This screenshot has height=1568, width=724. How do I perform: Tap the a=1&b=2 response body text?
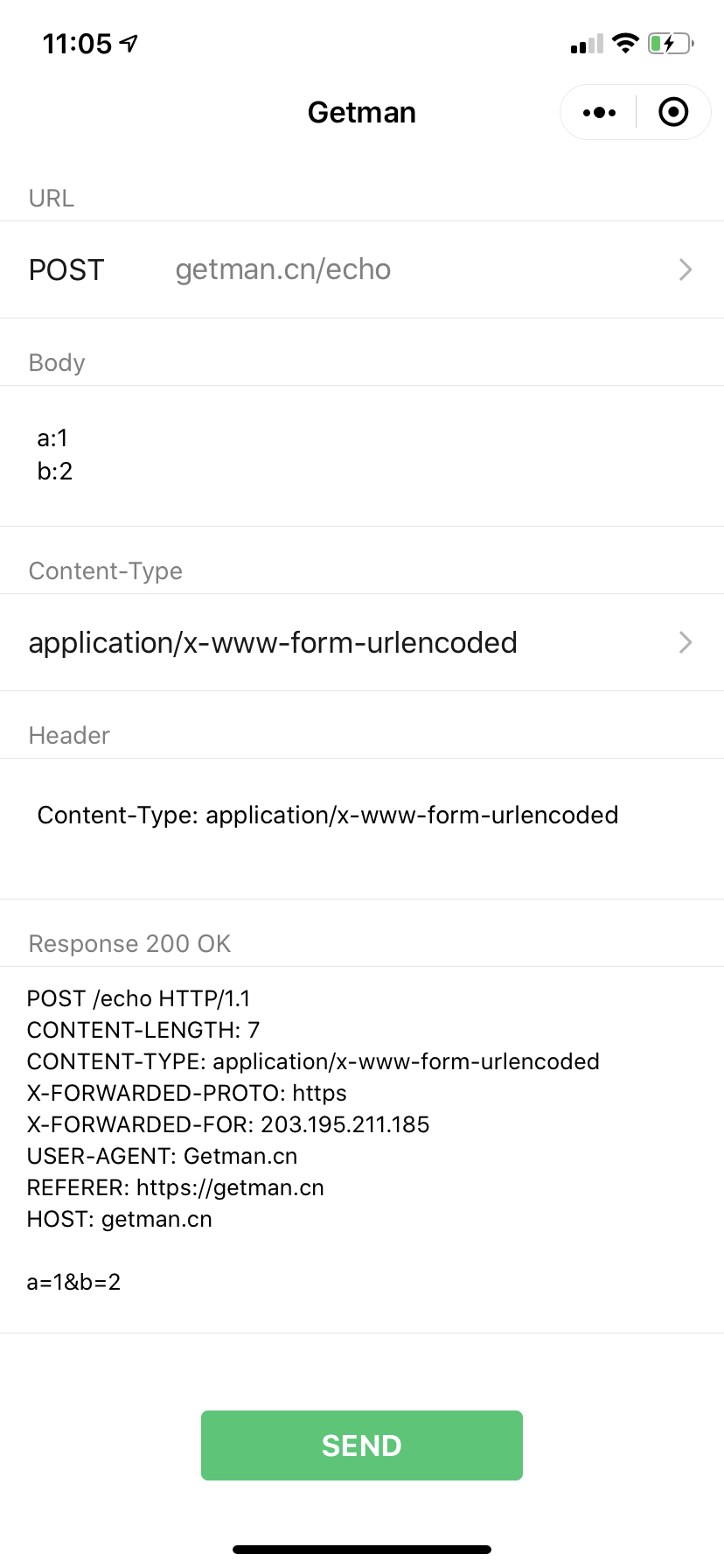[73, 1283]
